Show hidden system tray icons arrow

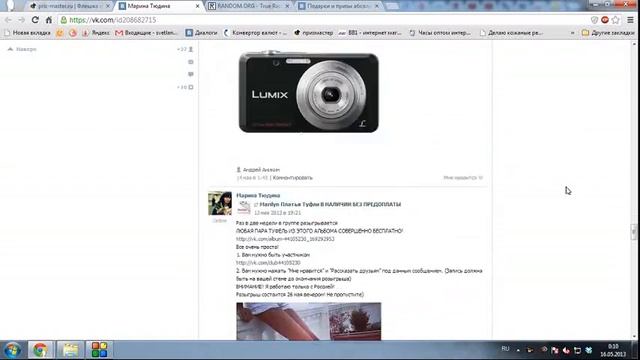(518, 350)
